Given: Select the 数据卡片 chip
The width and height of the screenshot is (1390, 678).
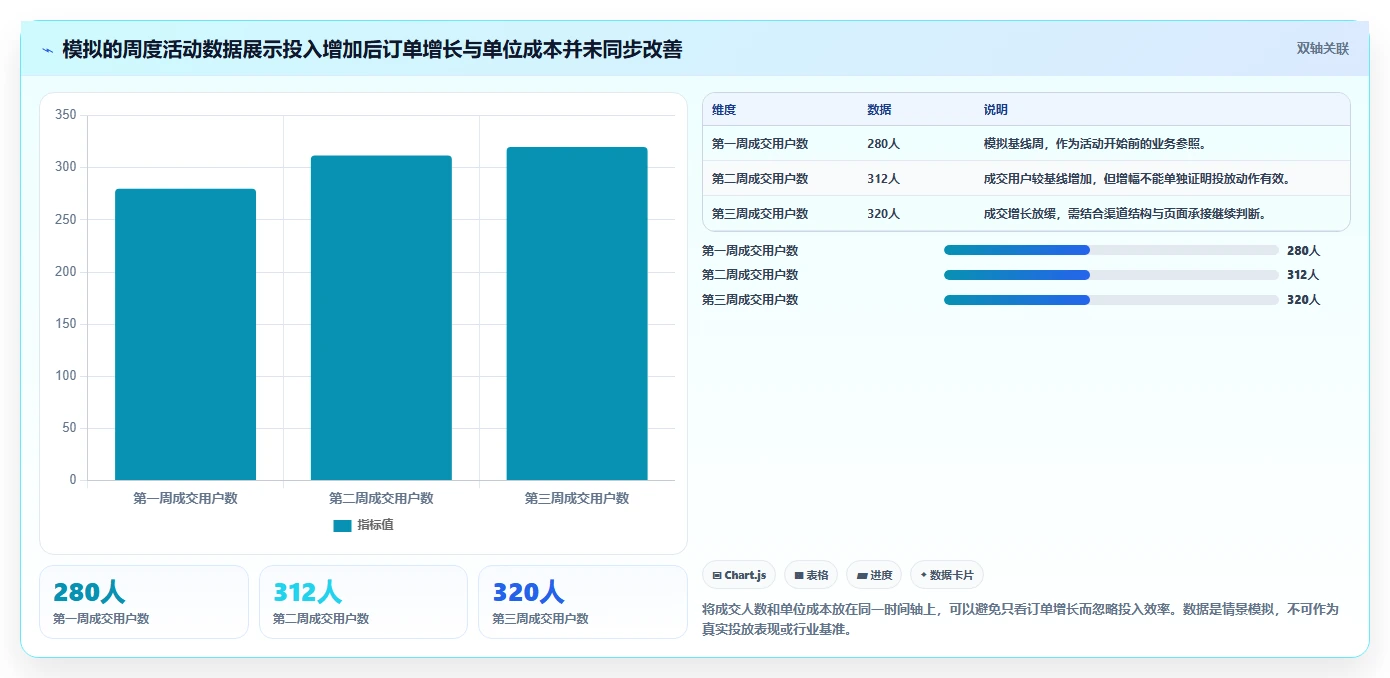Looking at the screenshot, I should point(947,575).
